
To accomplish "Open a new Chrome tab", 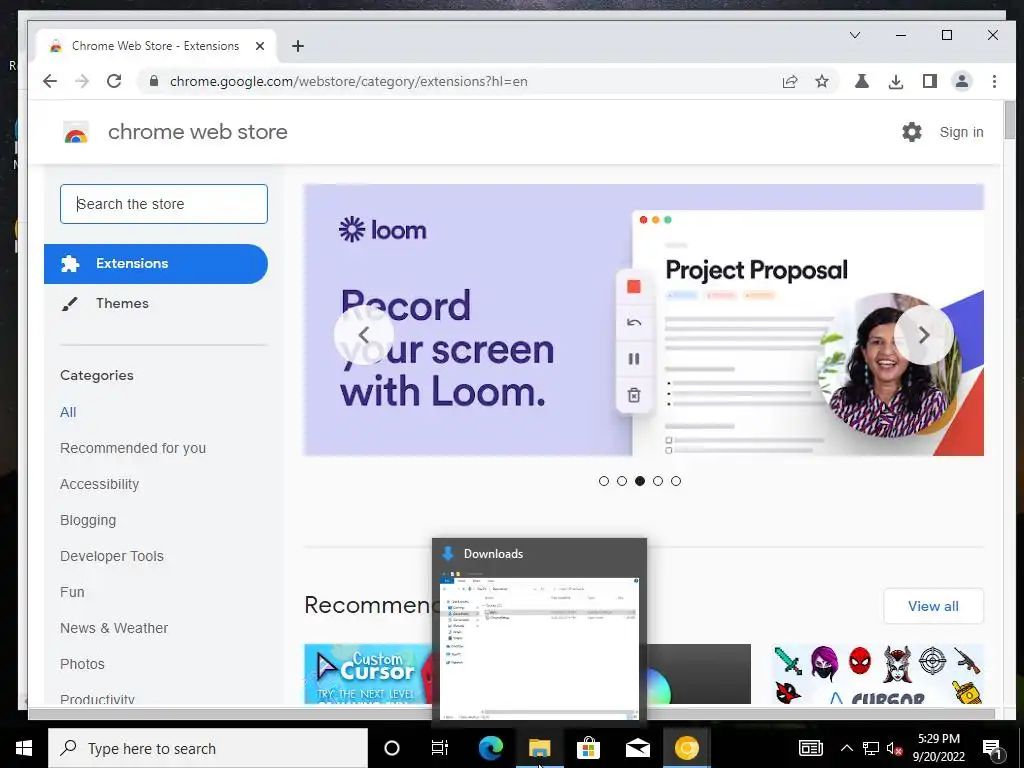I will pos(298,46).
